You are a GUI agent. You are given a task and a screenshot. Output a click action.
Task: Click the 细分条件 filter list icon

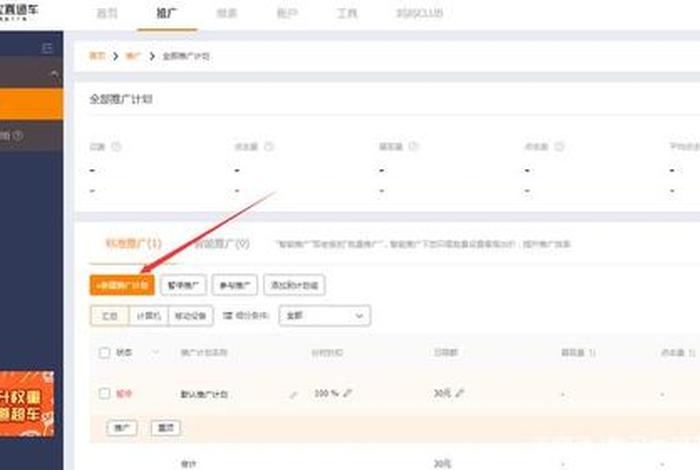point(228,316)
